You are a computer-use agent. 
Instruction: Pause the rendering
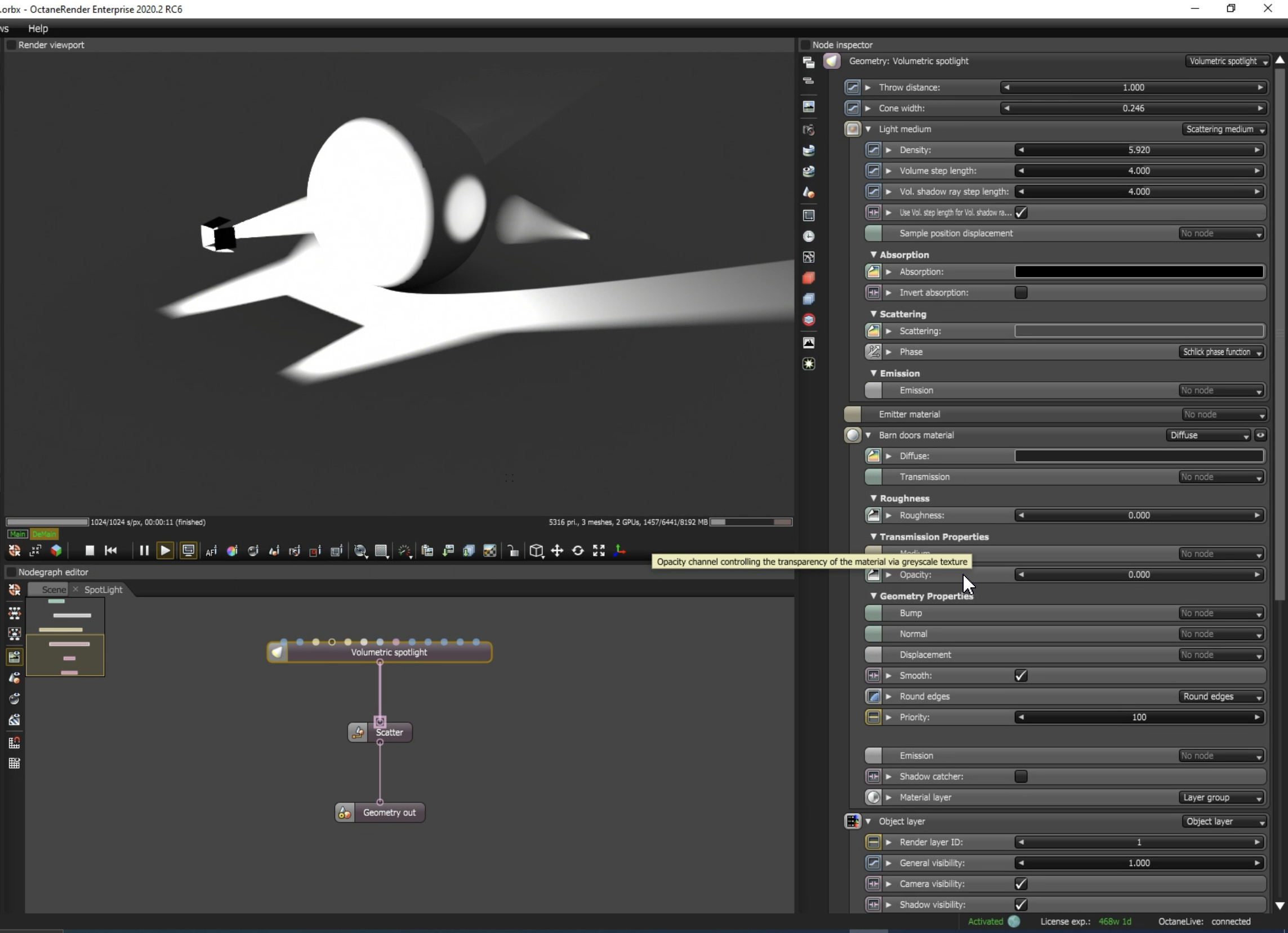coord(144,550)
